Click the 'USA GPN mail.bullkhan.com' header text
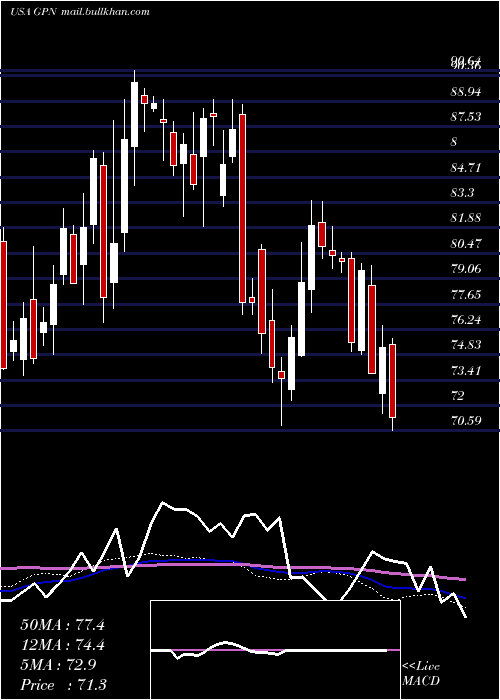 click(79, 12)
